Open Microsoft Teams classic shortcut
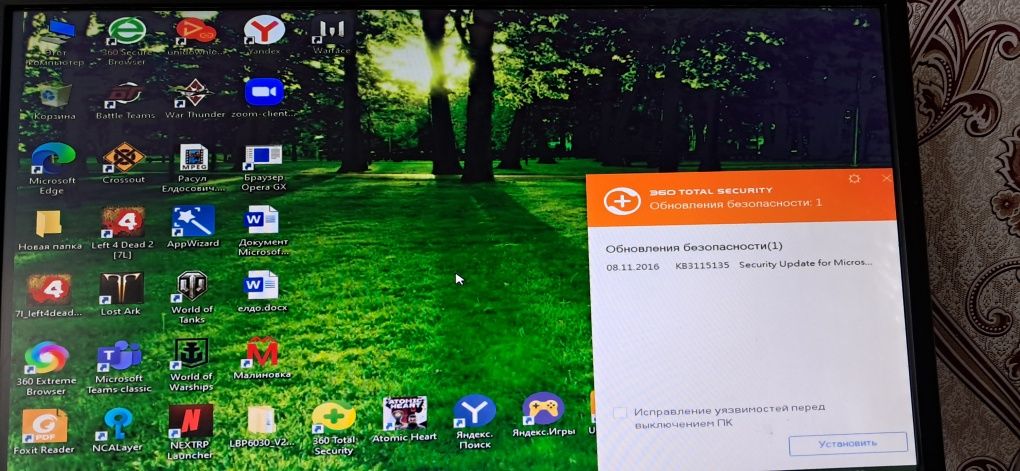1020x471 pixels. [x=119, y=367]
